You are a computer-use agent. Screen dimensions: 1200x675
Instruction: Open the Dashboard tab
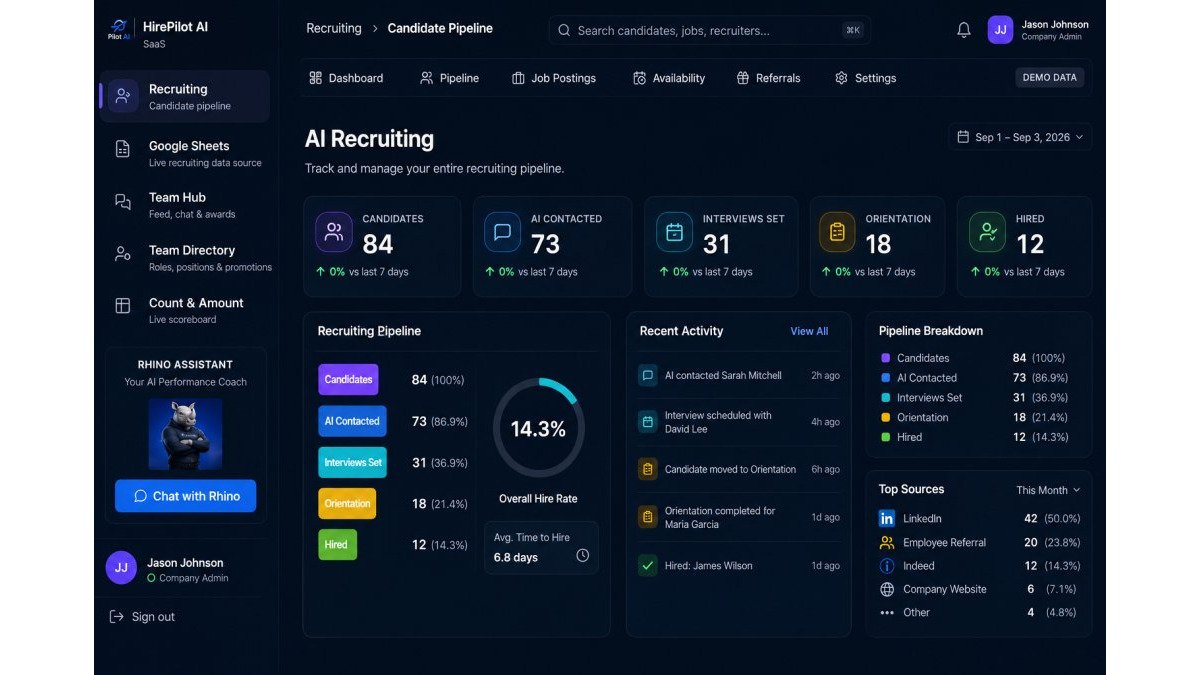346,78
